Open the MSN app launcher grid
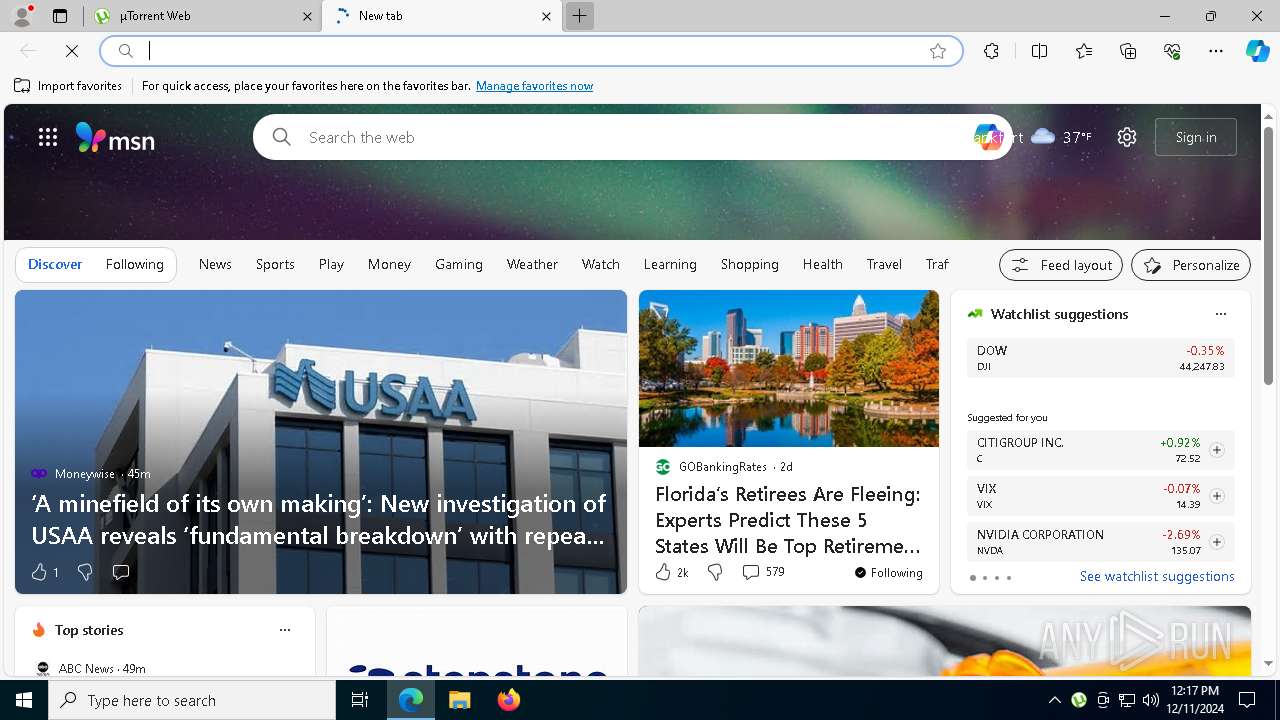Viewport: 1280px width, 720px height. 48,137
